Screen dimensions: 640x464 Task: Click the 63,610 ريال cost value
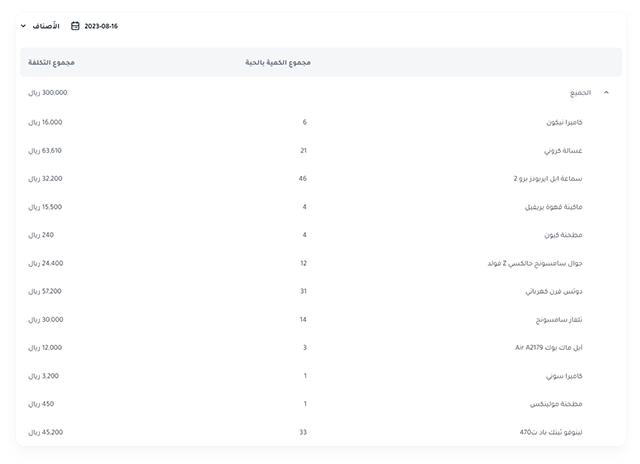pos(45,150)
